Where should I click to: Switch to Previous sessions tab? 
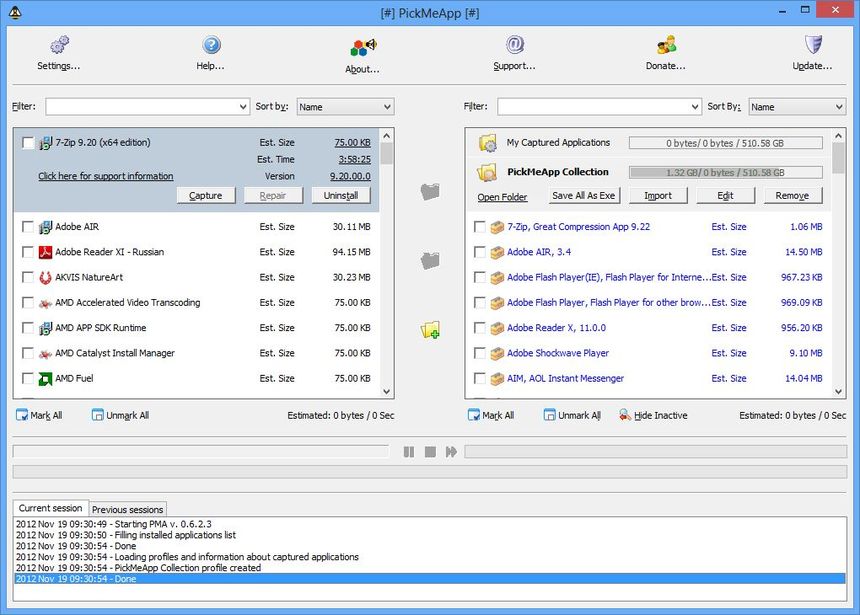128,509
